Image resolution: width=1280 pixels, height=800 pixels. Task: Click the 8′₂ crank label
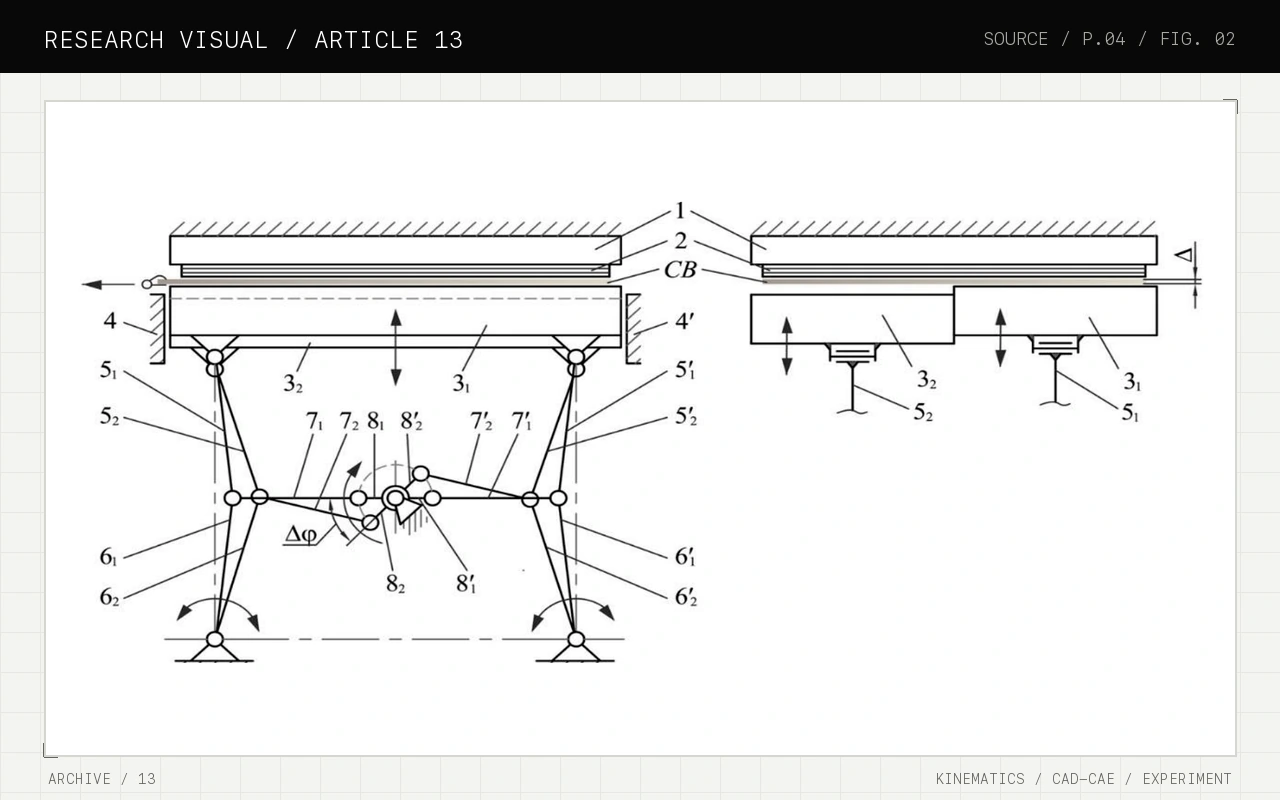coord(411,422)
